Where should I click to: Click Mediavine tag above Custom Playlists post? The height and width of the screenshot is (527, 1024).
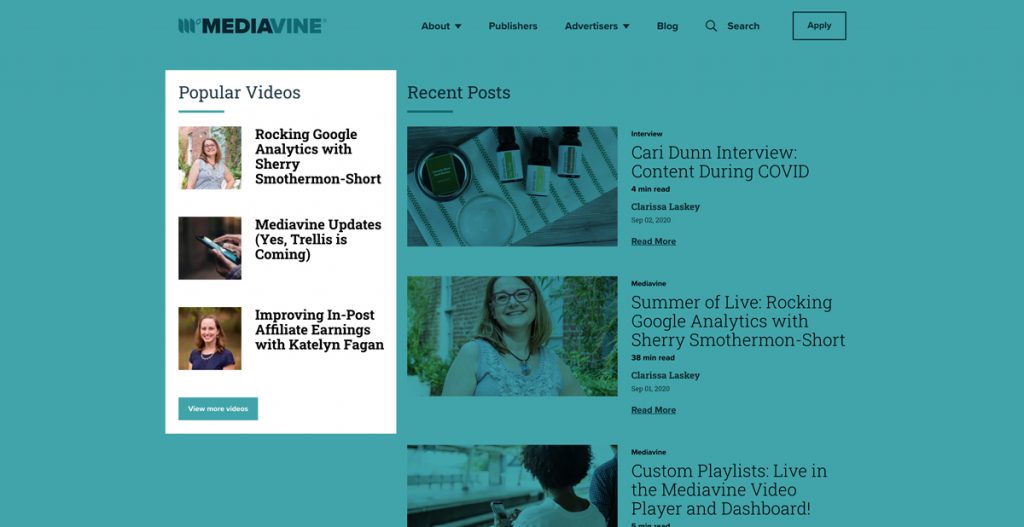[x=648, y=452]
